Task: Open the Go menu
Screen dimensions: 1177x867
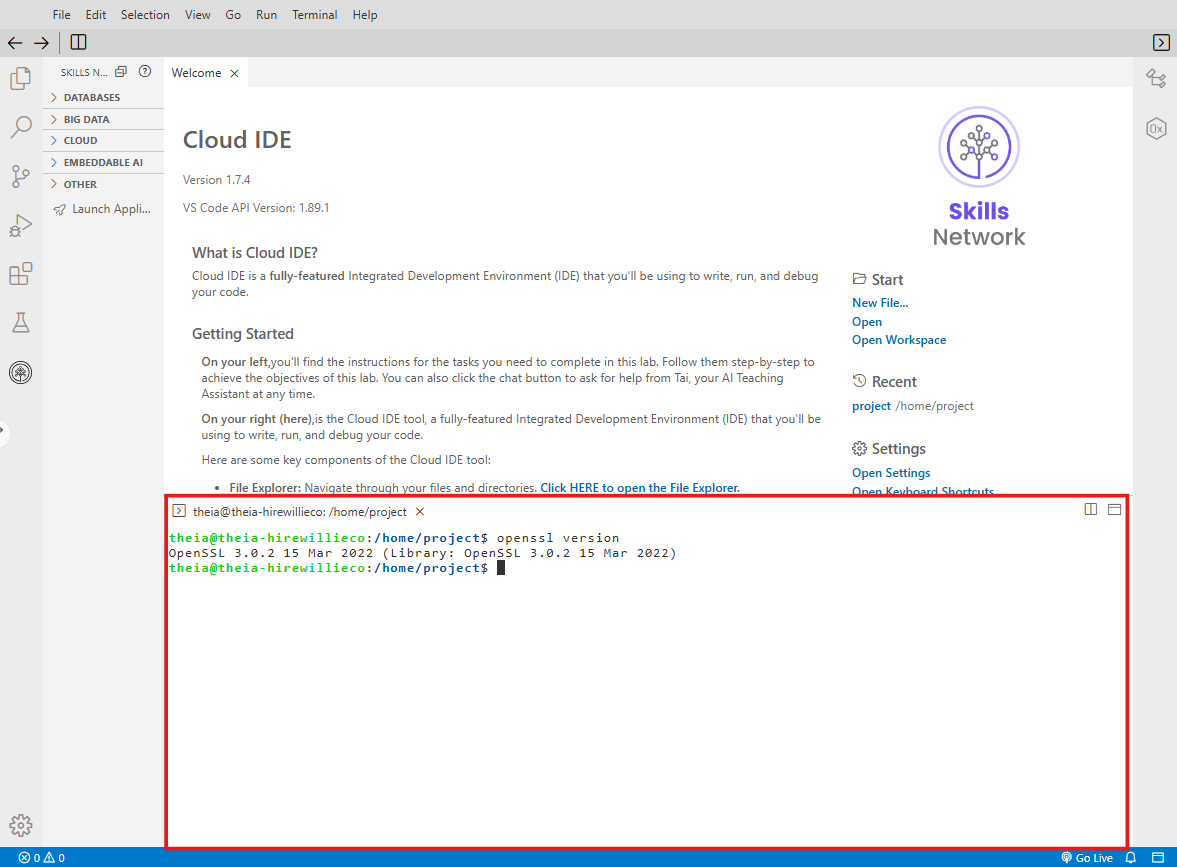Action: click(233, 15)
